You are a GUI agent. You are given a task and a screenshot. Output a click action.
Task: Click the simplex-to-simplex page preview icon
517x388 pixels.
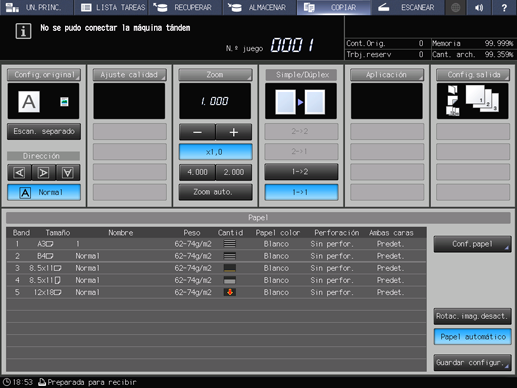point(300,102)
